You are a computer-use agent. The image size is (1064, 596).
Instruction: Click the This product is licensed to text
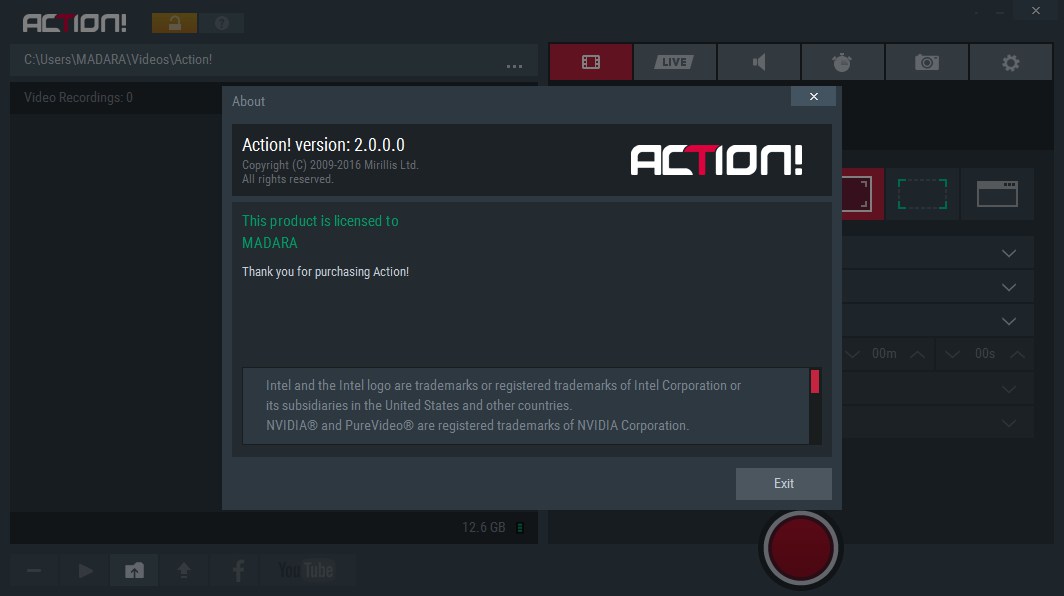[320, 221]
